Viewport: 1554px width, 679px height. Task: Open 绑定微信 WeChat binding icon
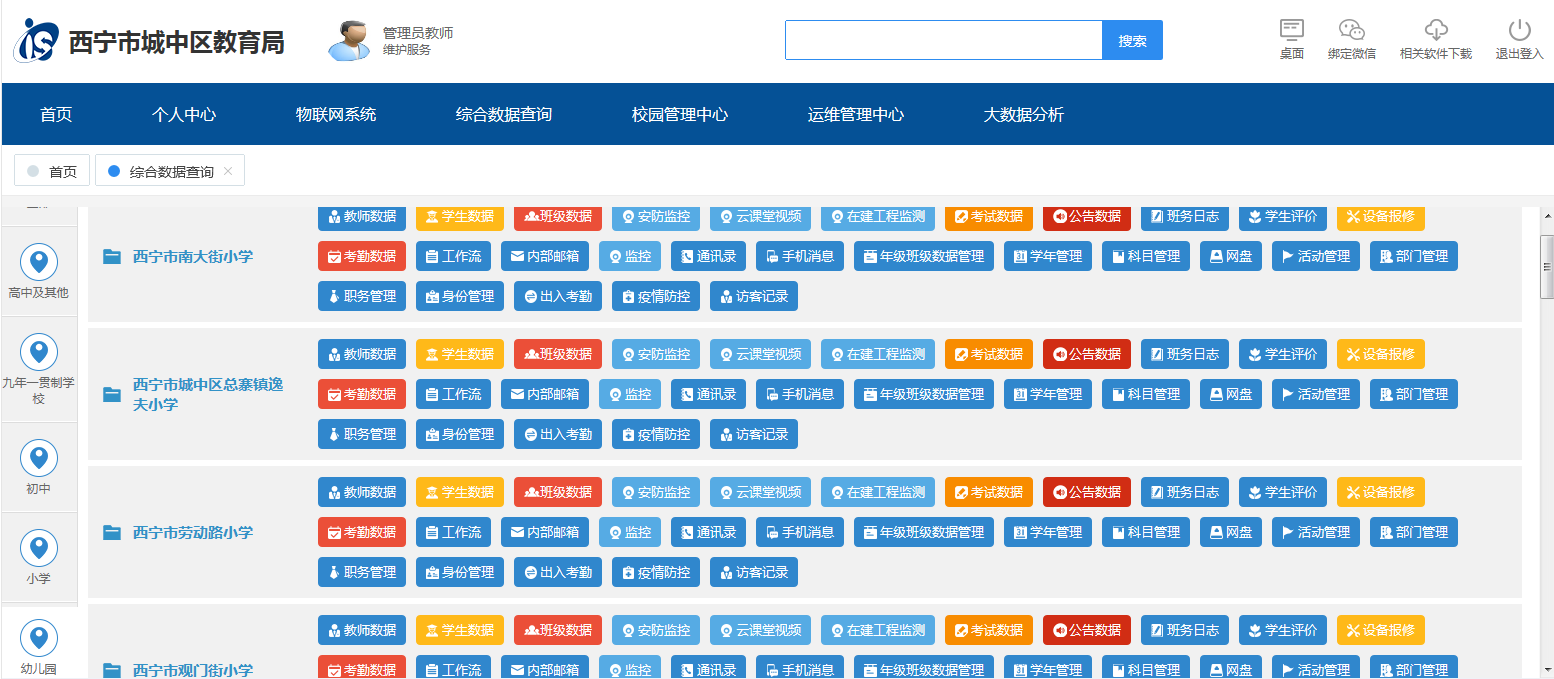pyautogui.click(x=1352, y=30)
